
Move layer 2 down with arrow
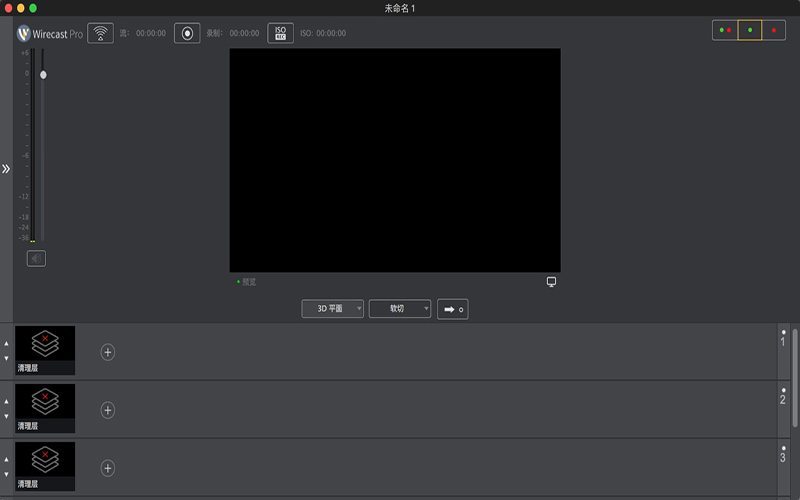pos(6,416)
